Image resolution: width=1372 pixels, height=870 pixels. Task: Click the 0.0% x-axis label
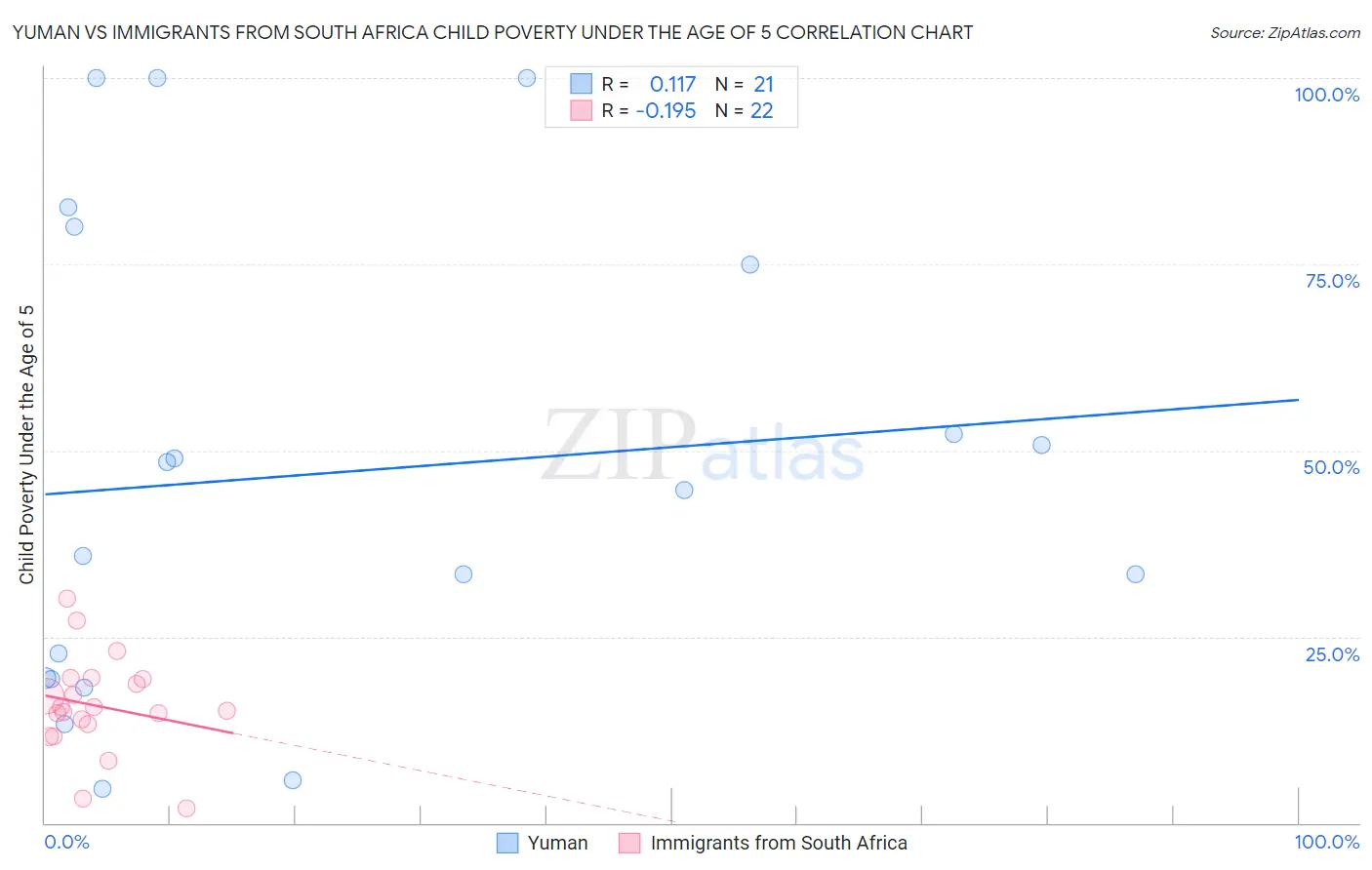(x=66, y=842)
